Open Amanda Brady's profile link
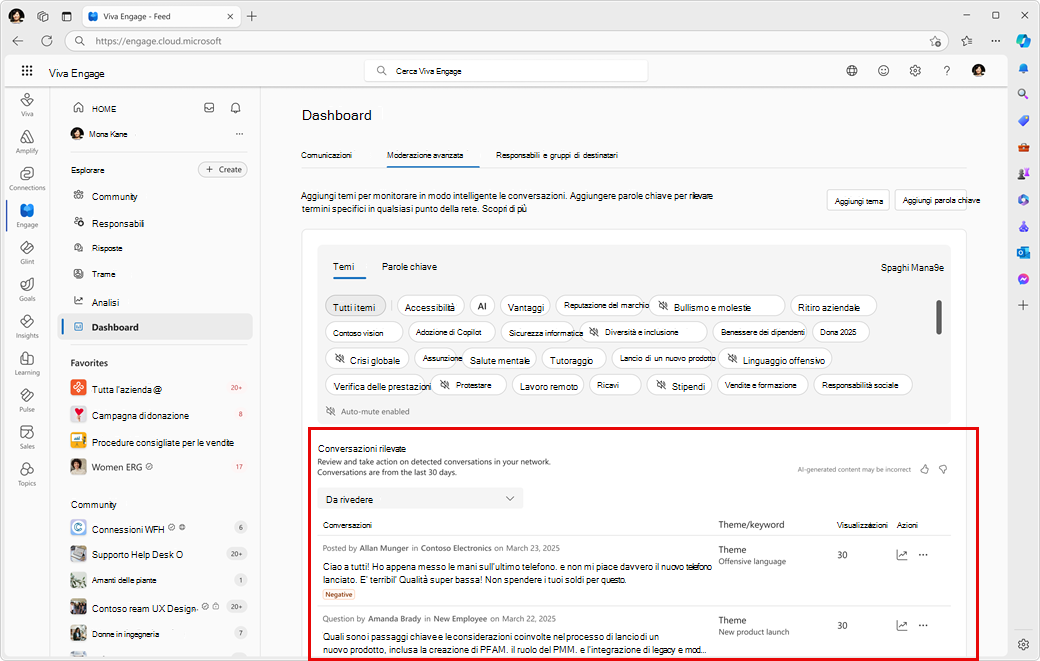Viewport: 1040px width, 661px height. coord(395,619)
